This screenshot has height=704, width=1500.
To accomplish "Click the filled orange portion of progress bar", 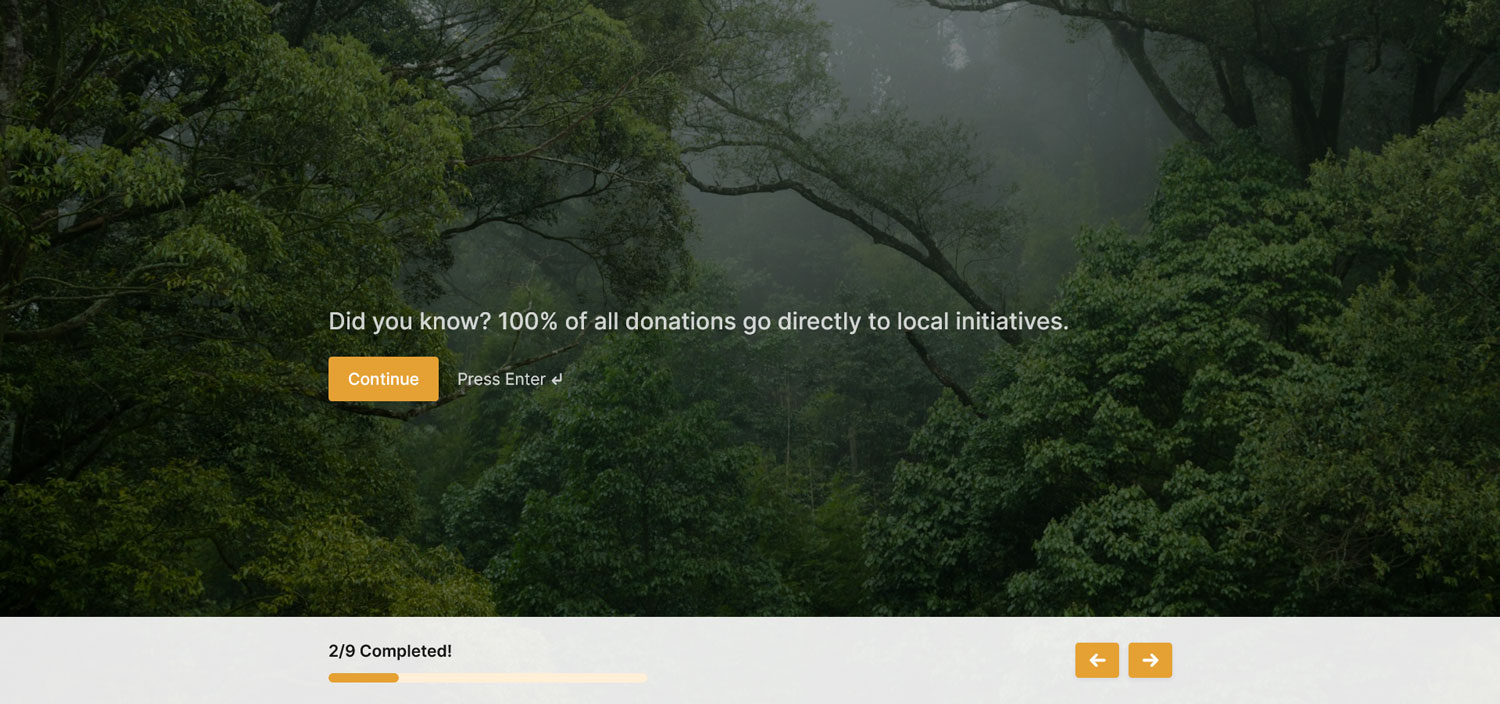I will [363, 678].
